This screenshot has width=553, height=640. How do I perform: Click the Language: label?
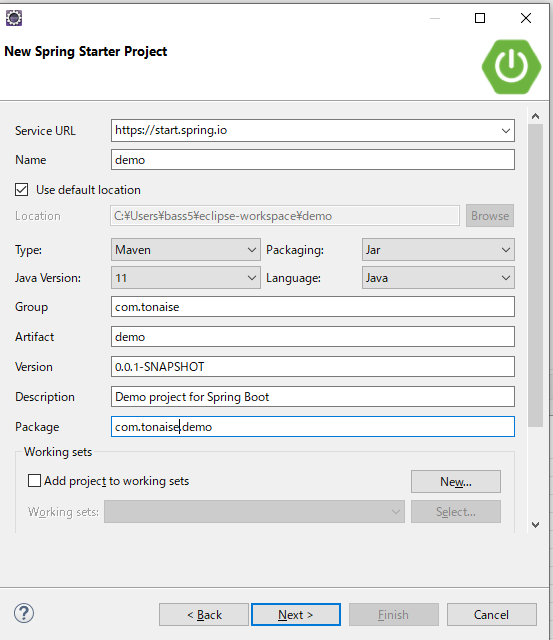(293, 278)
